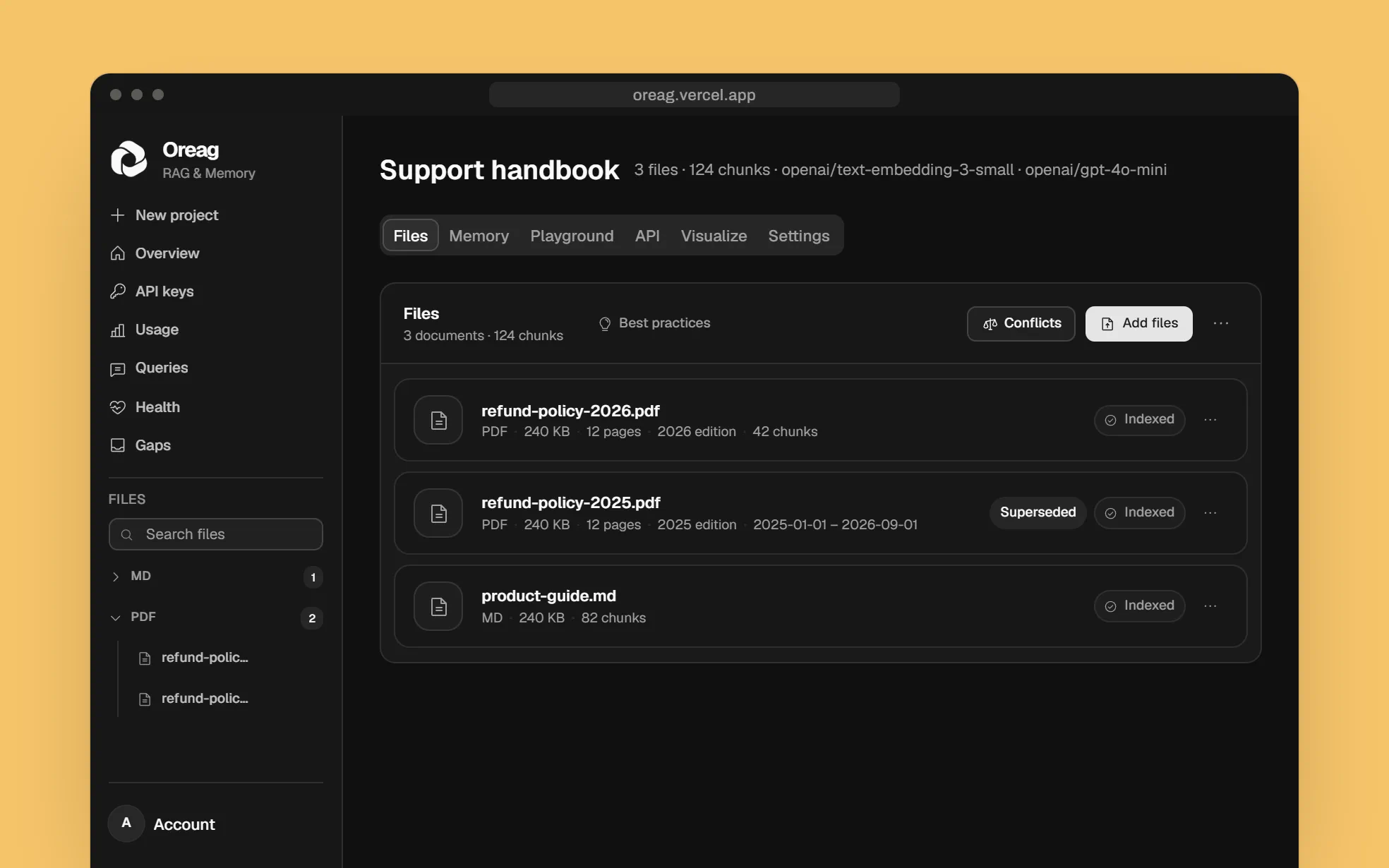Click the Add files button
Screen dimensions: 1389x868
click(x=1138, y=323)
